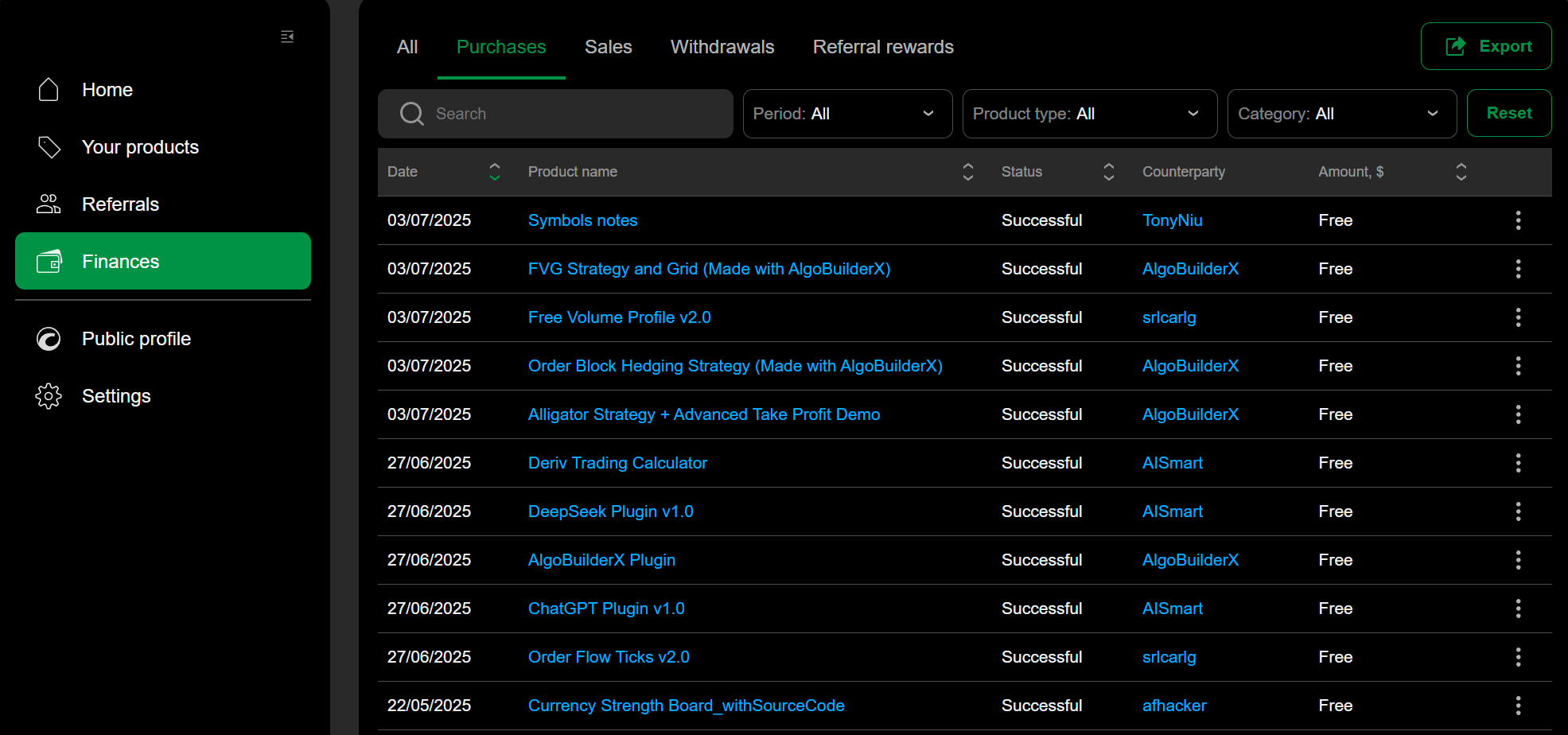Collapse the sidebar using the menu icon
1568x735 pixels.
pyautogui.click(x=287, y=37)
